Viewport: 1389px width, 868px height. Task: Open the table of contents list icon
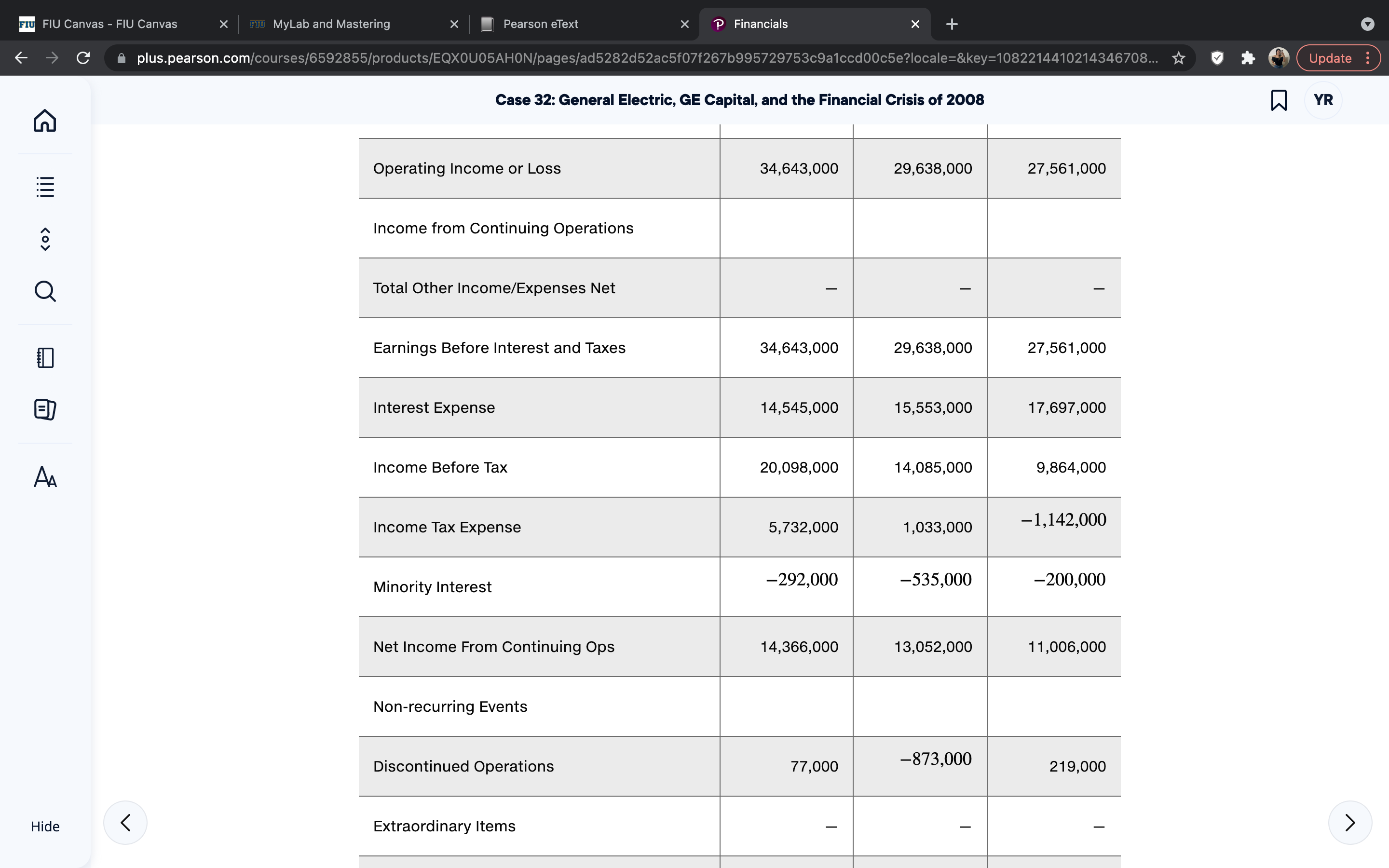point(45,187)
